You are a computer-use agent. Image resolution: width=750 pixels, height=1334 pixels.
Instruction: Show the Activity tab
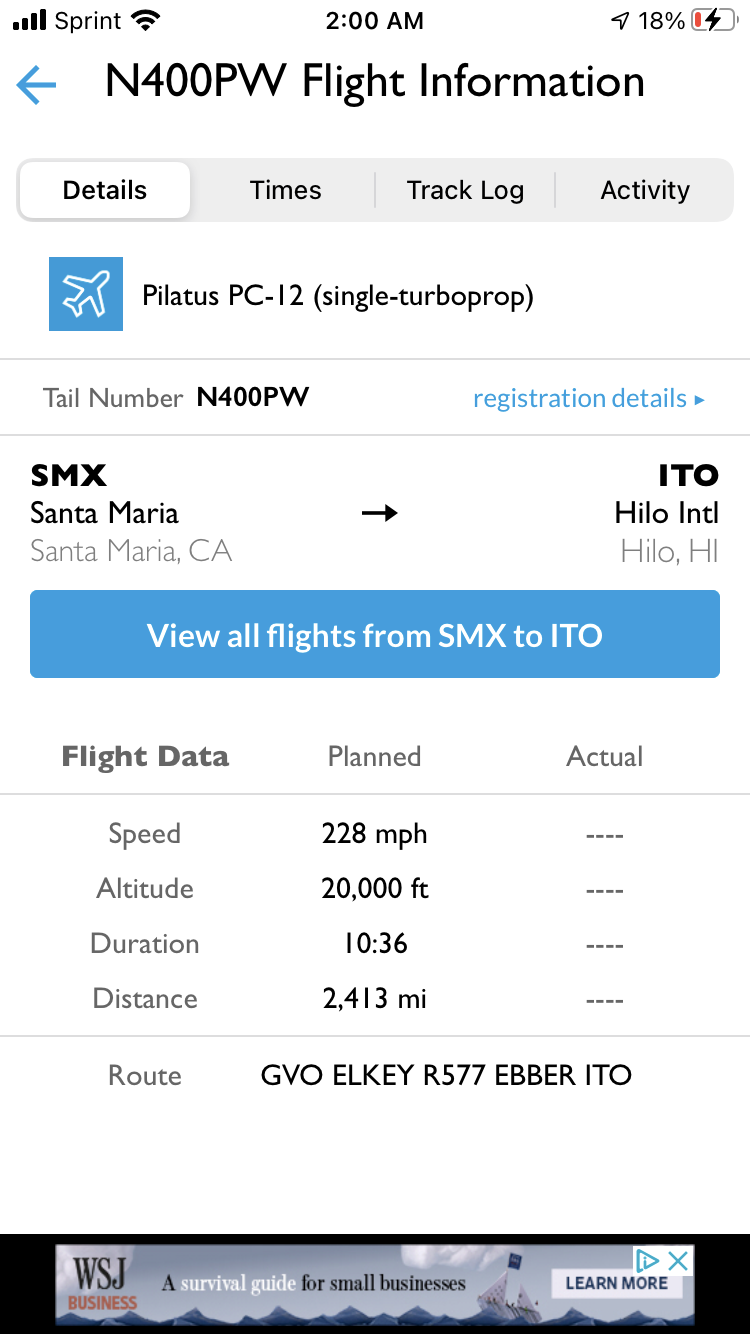click(645, 190)
